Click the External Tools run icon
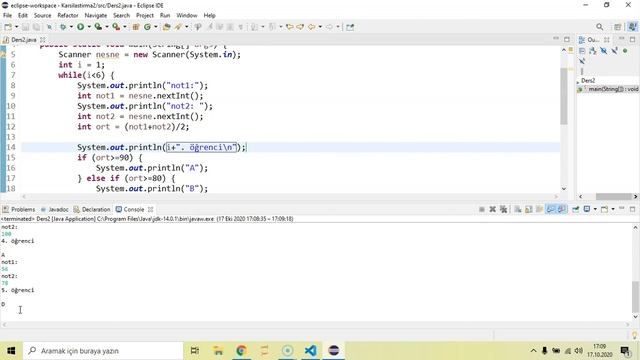 (116, 27)
